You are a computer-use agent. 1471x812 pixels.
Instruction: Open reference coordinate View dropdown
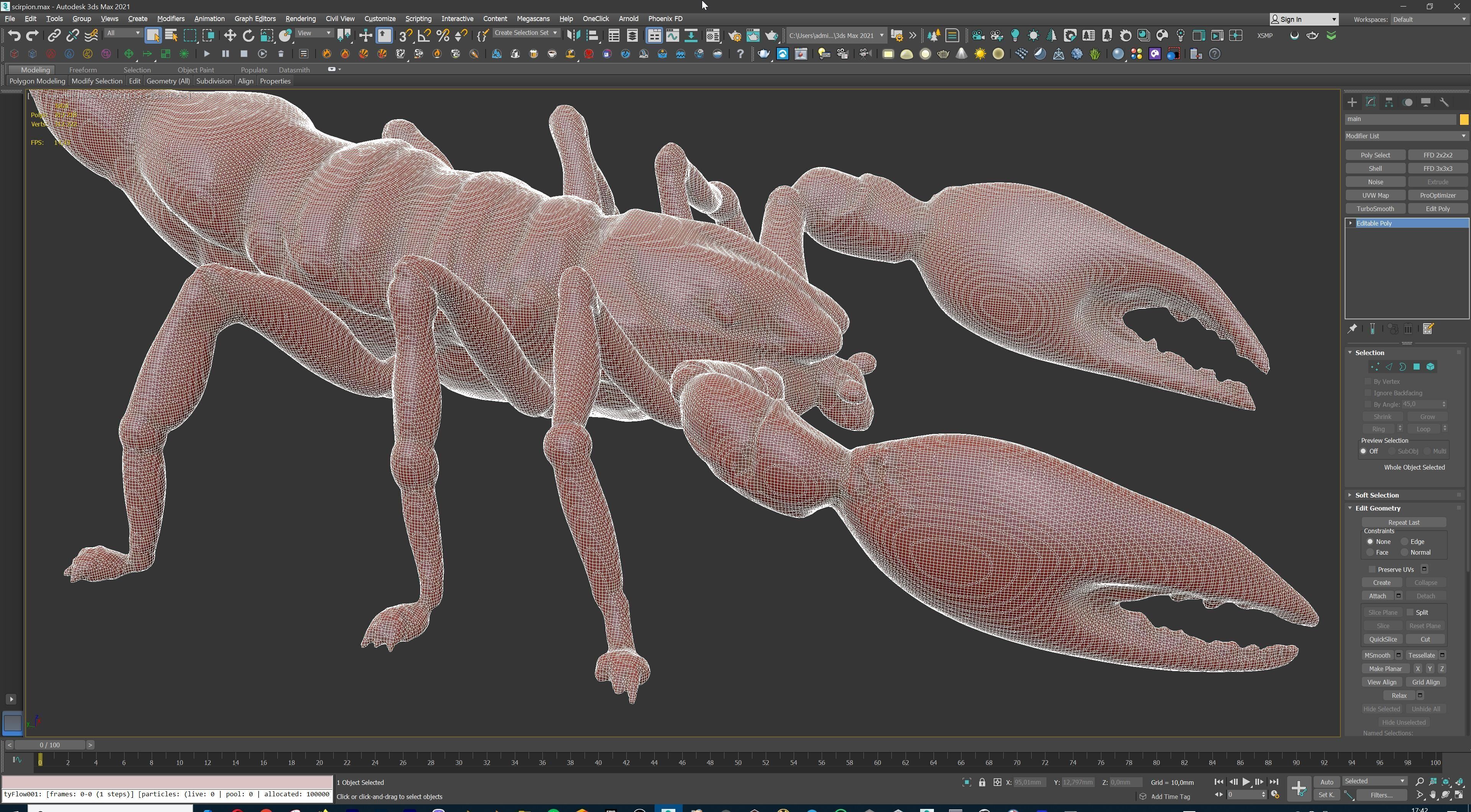point(314,33)
